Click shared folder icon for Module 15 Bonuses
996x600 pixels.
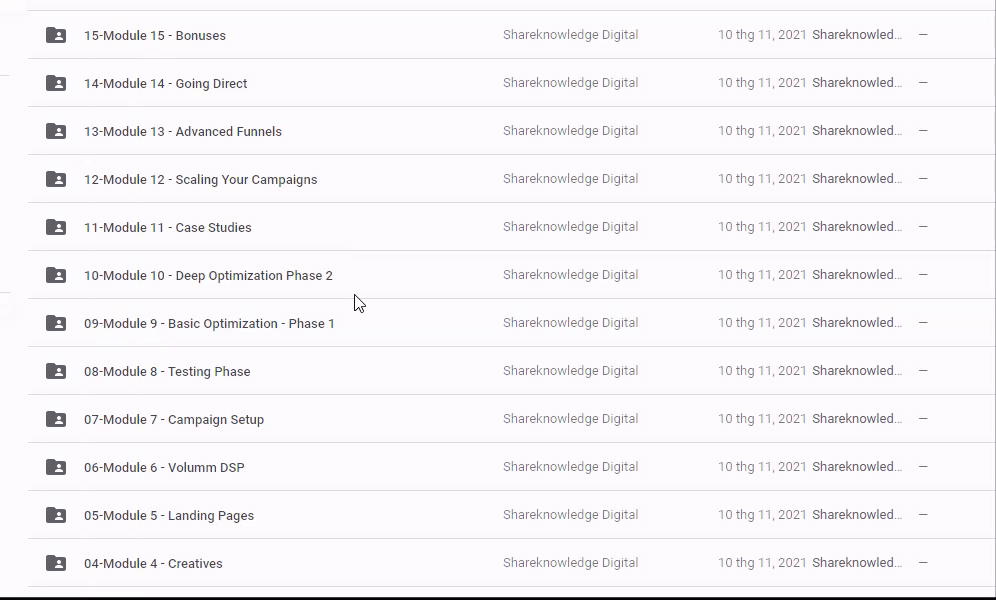click(x=56, y=35)
